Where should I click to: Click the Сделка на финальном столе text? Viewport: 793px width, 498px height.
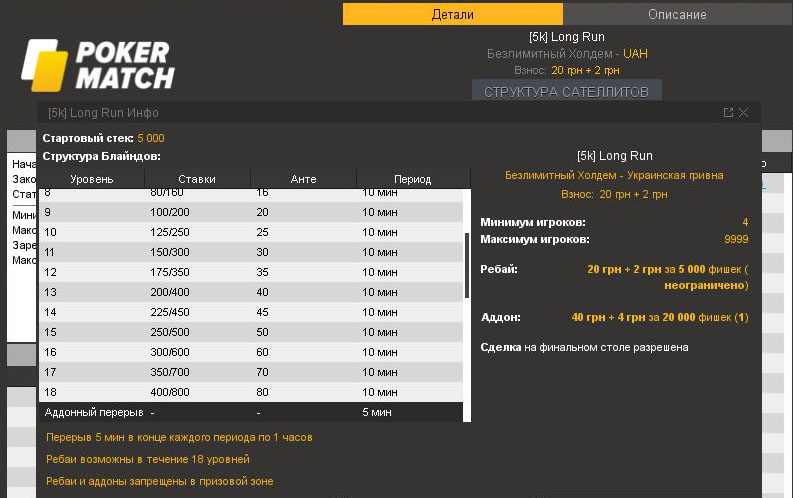click(x=584, y=347)
